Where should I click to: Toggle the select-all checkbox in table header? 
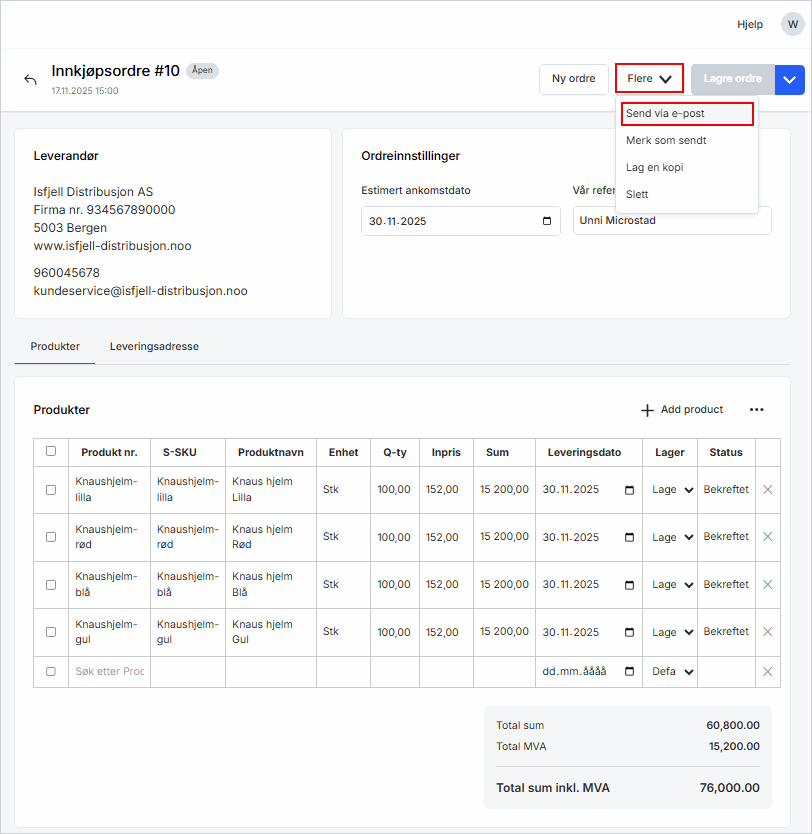[51, 451]
